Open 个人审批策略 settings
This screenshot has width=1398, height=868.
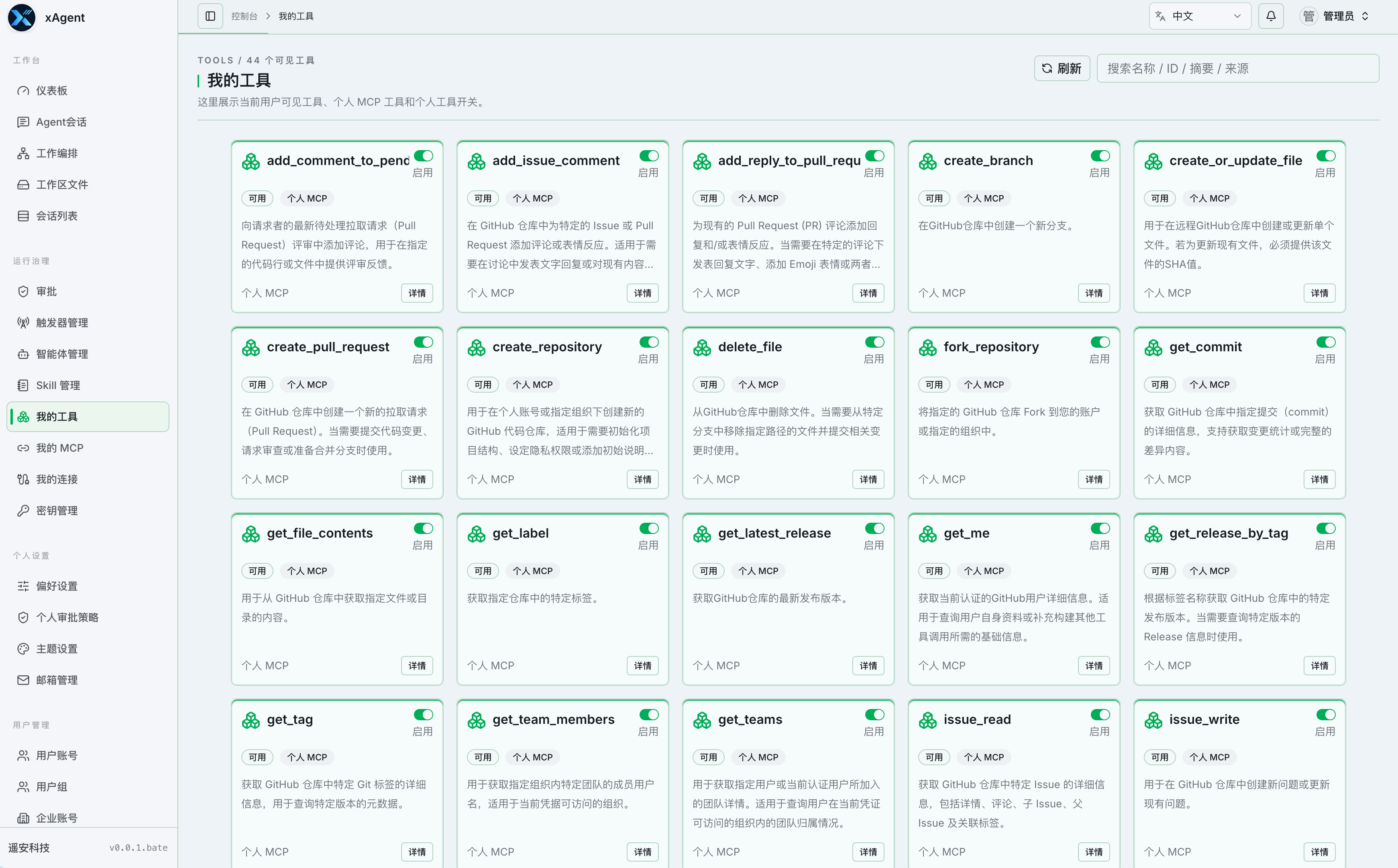click(88, 618)
